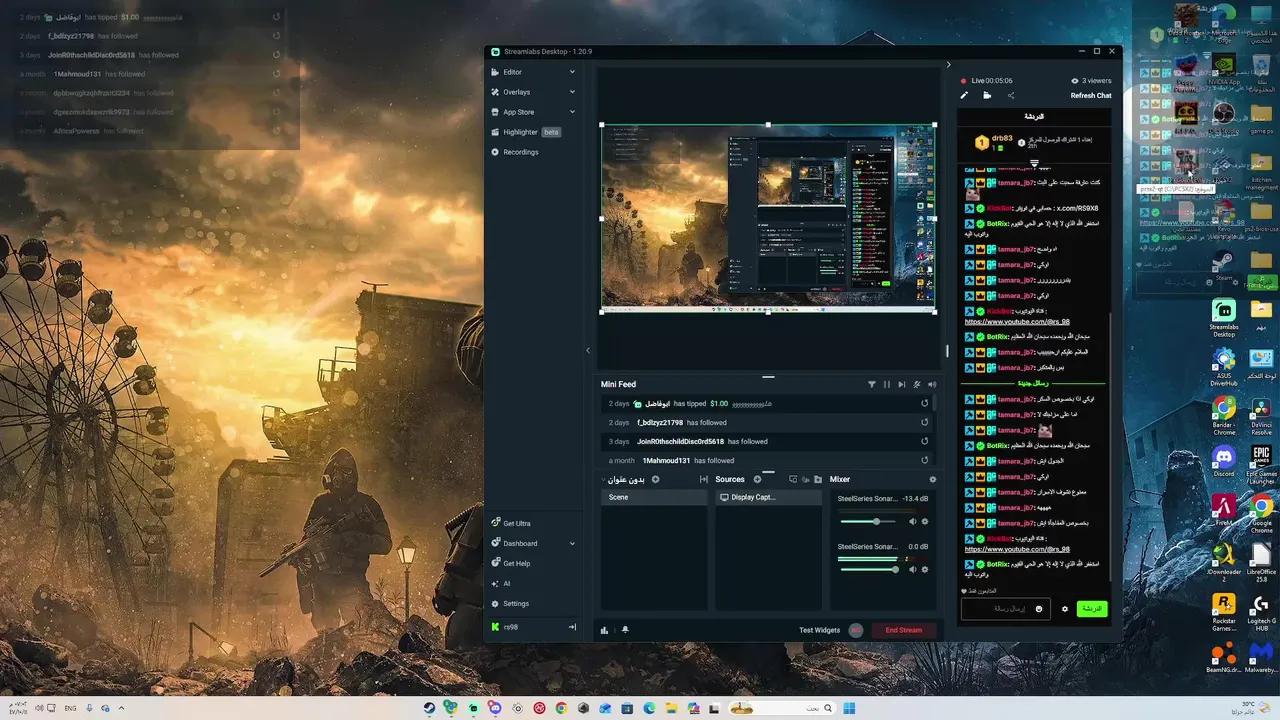Screen dimensions: 1280x720
Task: Pause the Mini Feed alert queue
Action: coord(887,384)
